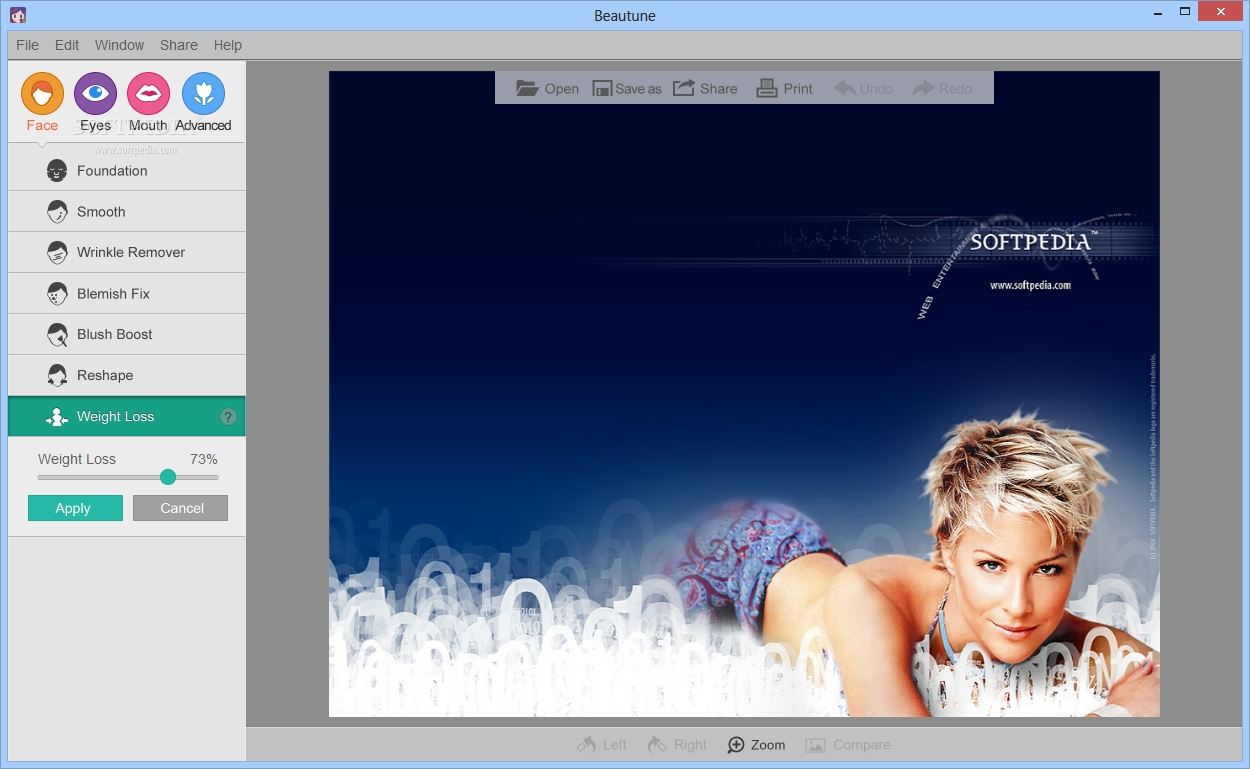Image resolution: width=1250 pixels, height=769 pixels.
Task: Select the Mouth category icon
Action: (x=149, y=94)
